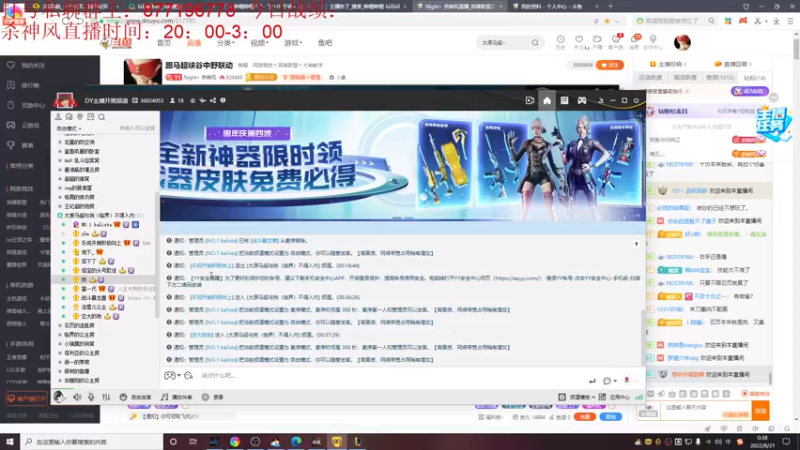Click the location pin icon above channel list
Image resolution: width=800 pixels, height=450 pixels.
[x=80, y=117]
